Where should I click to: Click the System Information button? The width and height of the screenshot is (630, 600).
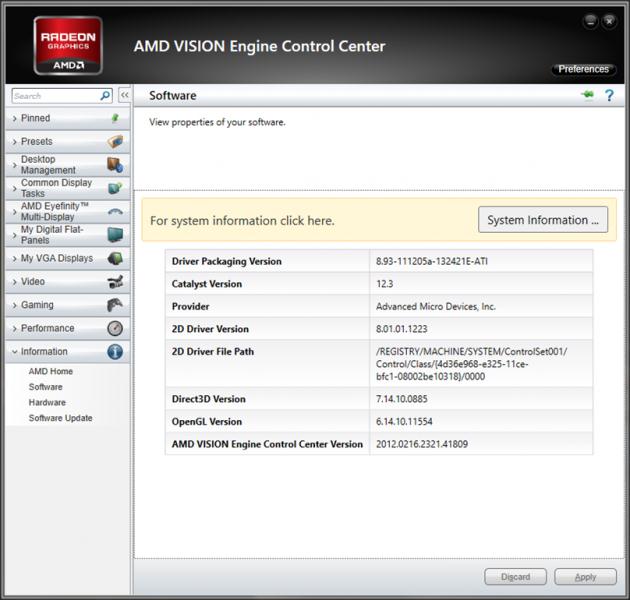click(x=543, y=220)
